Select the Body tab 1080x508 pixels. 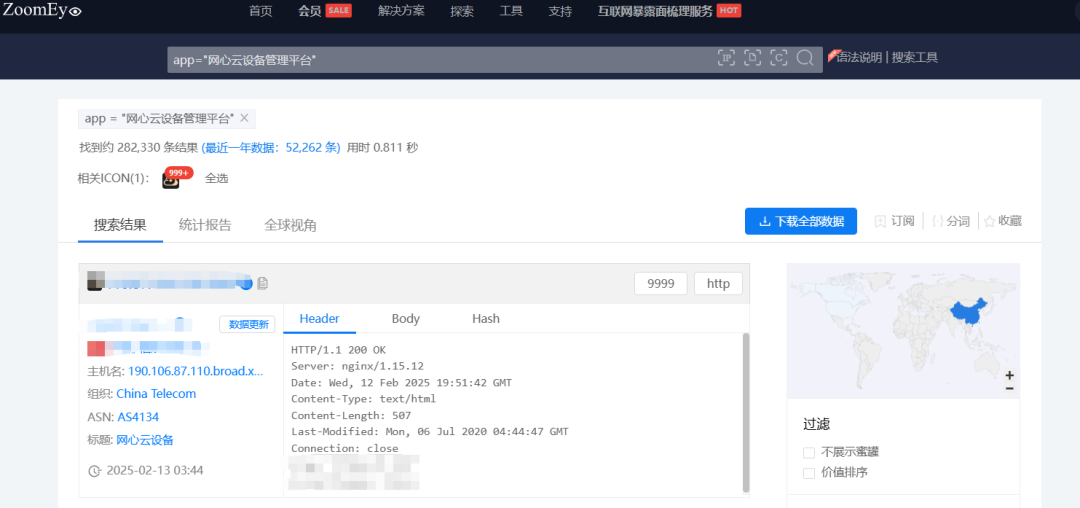pyautogui.click(x=406, y=319)
